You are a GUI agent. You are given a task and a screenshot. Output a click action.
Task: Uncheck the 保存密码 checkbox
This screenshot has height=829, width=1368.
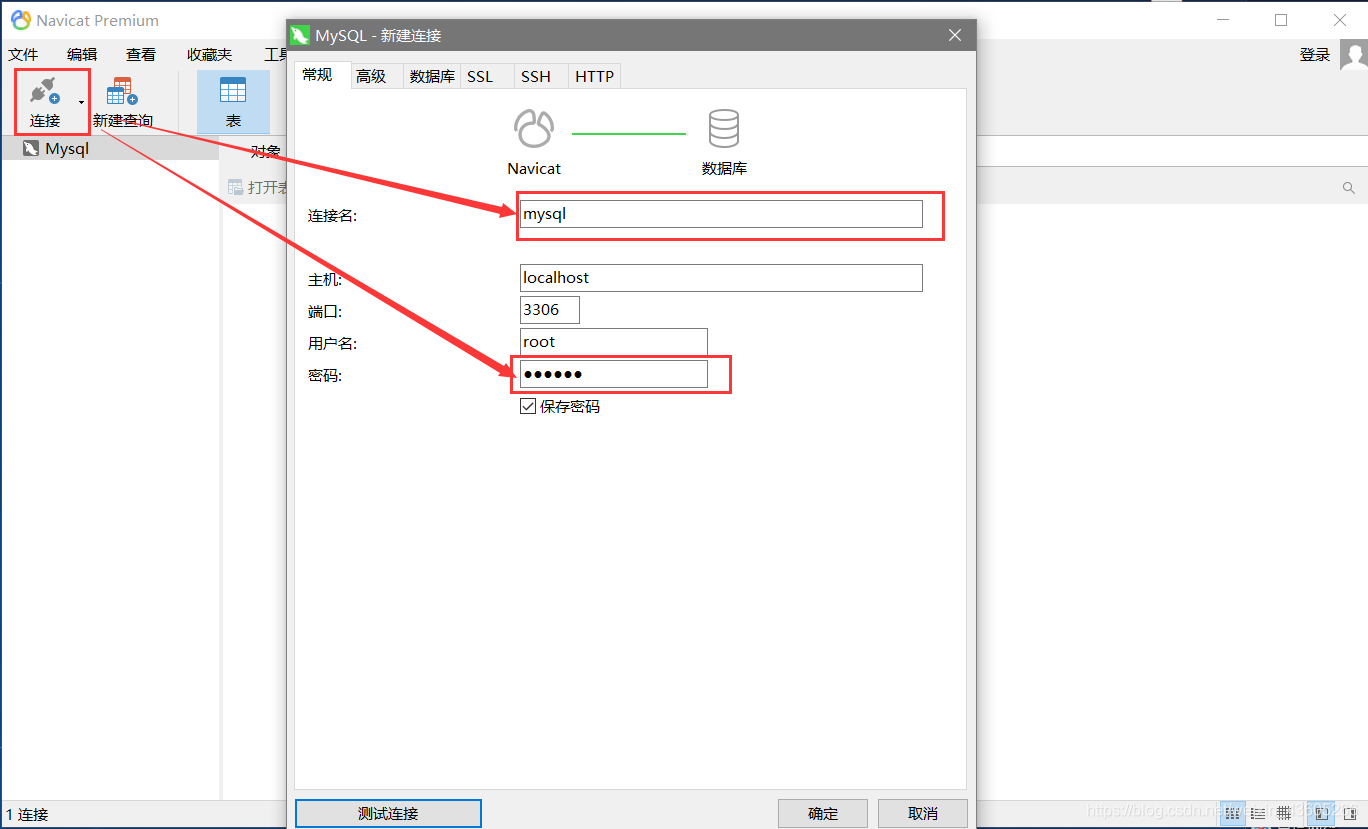[528, 406]
